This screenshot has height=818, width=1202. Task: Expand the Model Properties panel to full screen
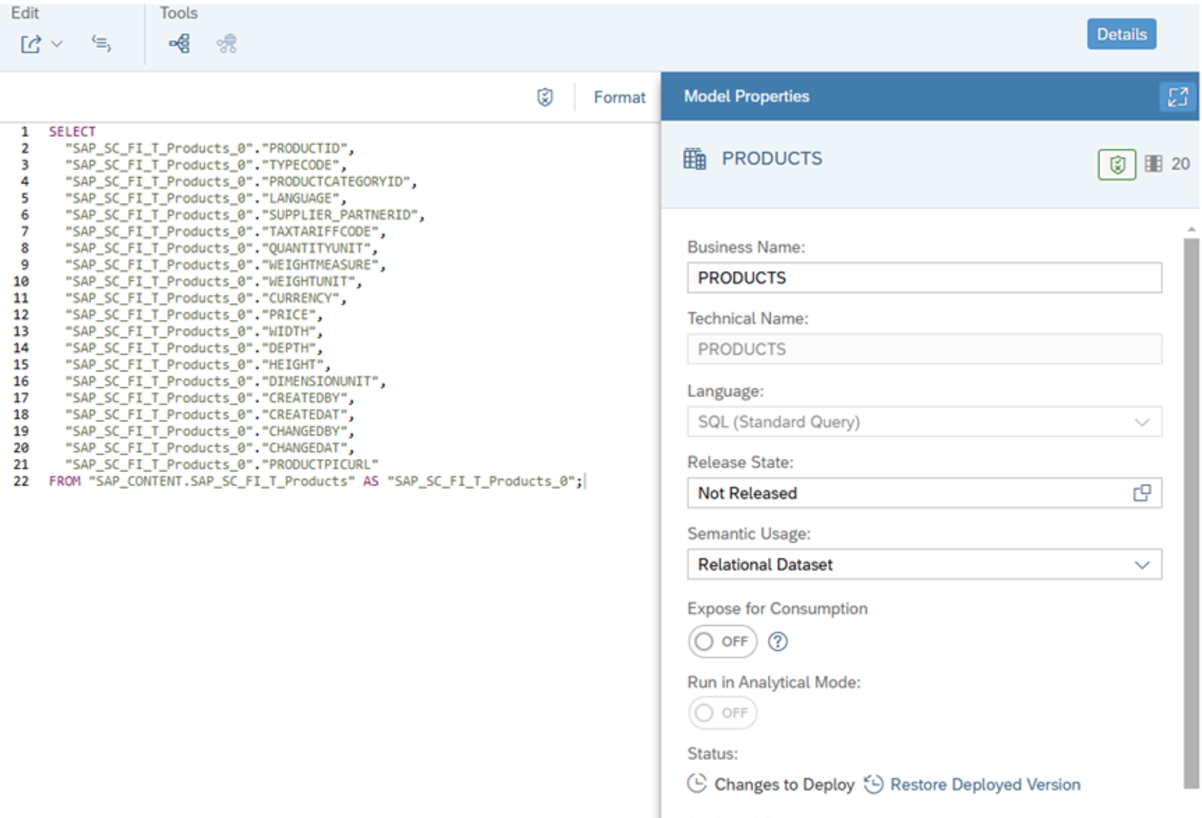pos(1176,96)
